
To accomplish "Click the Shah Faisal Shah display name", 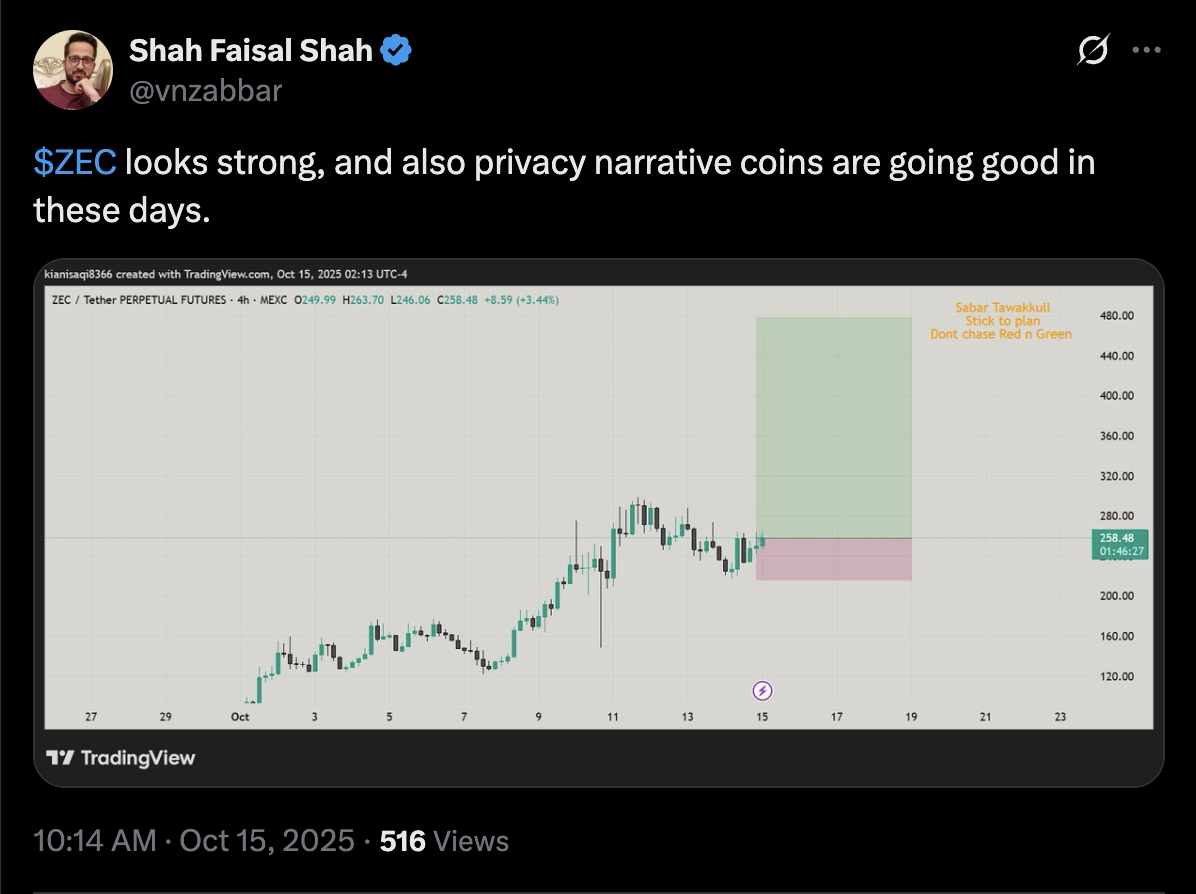I will click(250, 50).
